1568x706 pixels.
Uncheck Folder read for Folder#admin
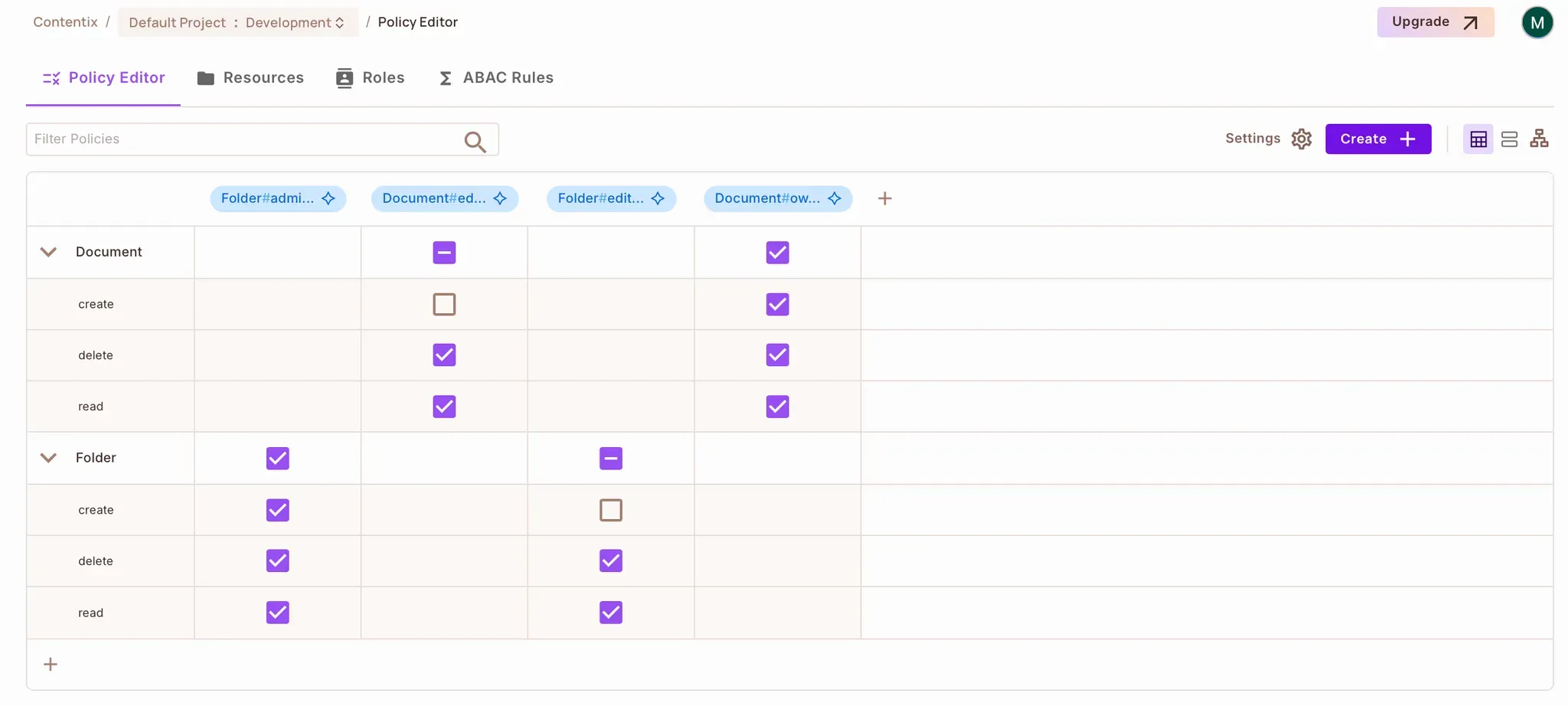click(x=277, y=613)
